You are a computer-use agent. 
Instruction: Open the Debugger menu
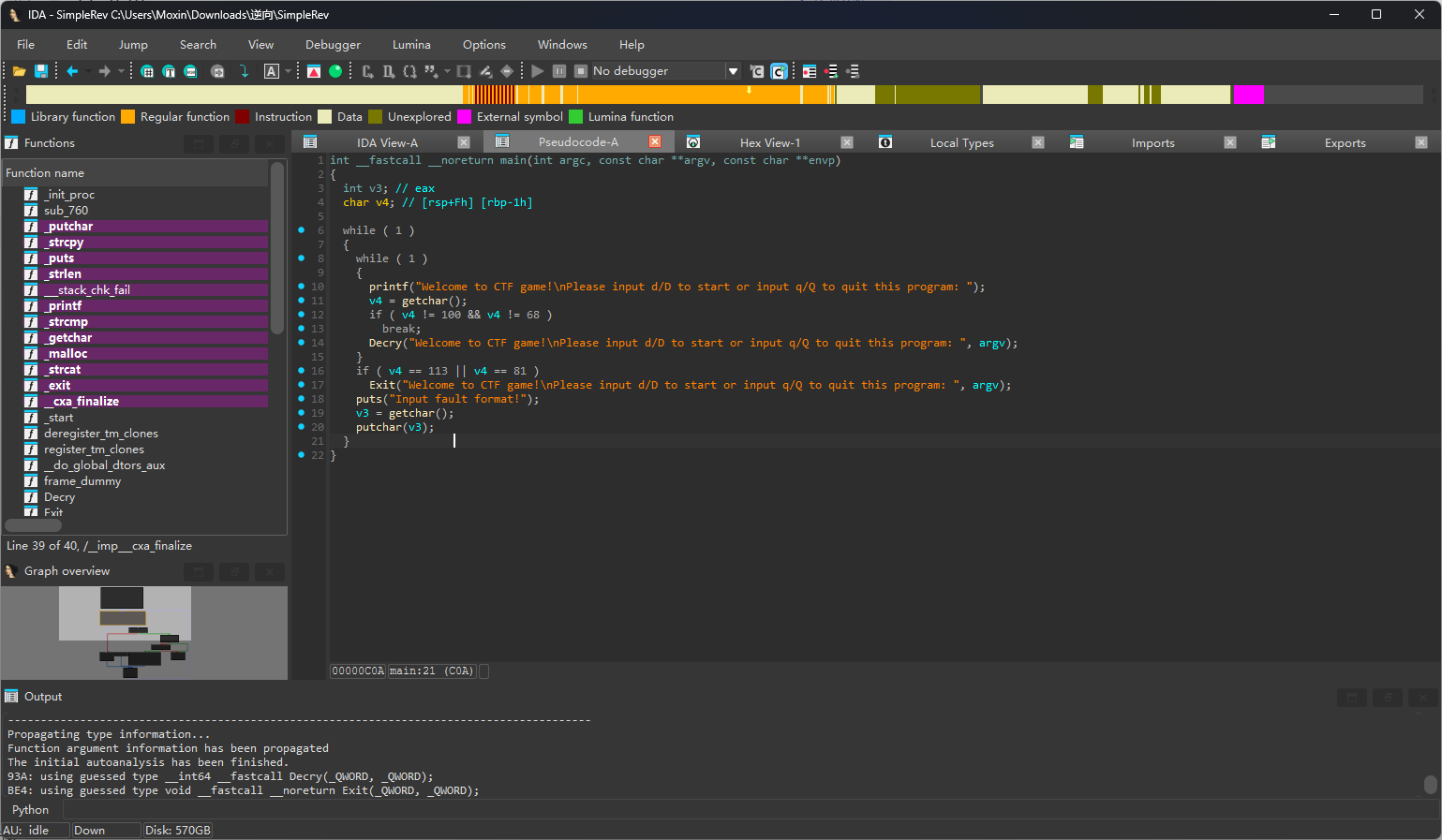click(x=333, y=45)
